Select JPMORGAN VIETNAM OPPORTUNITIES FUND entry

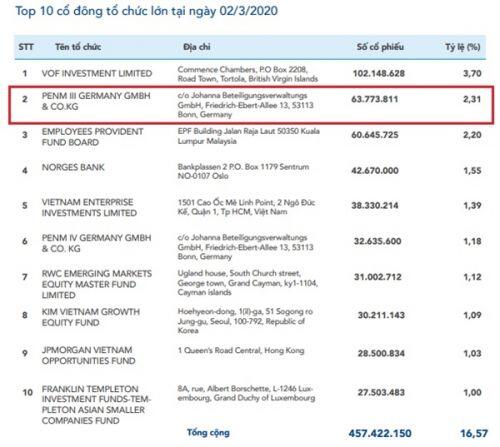click(88, 355)
